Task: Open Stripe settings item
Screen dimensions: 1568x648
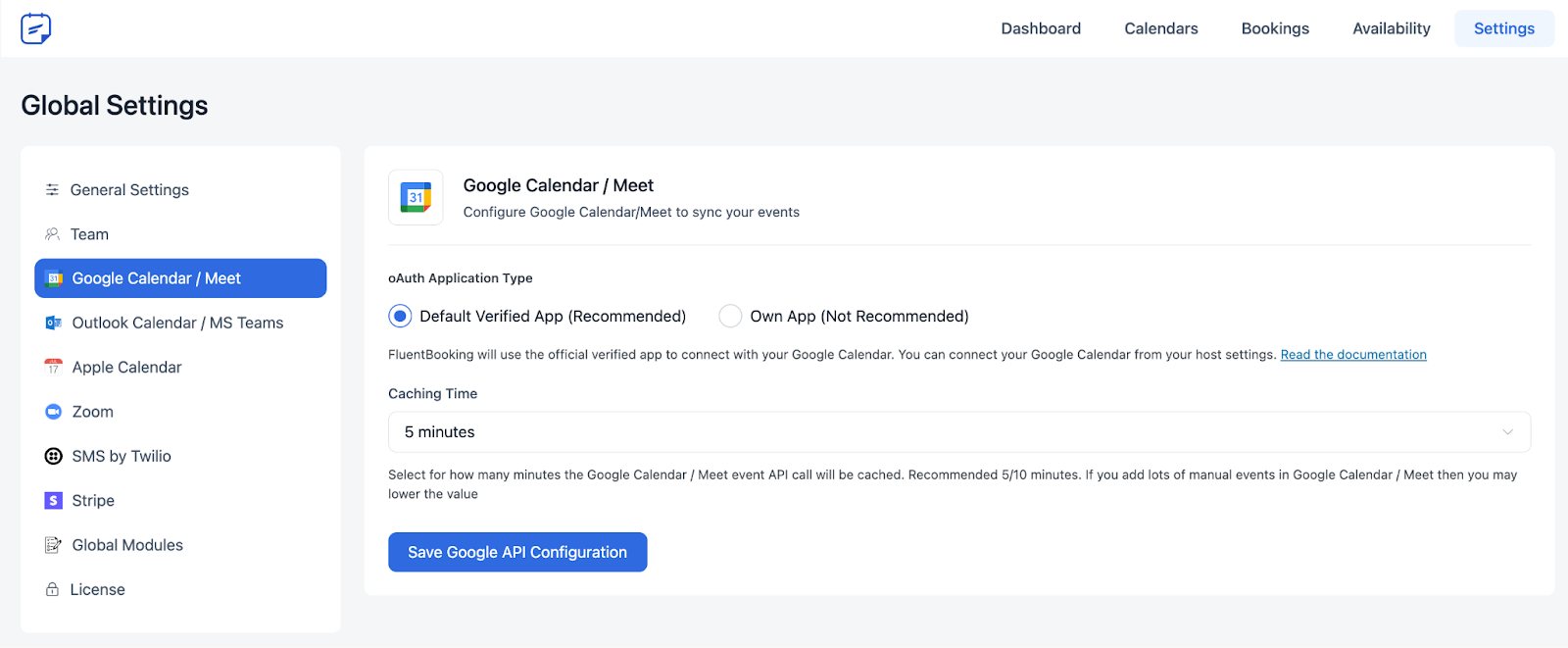Action: 180,501
